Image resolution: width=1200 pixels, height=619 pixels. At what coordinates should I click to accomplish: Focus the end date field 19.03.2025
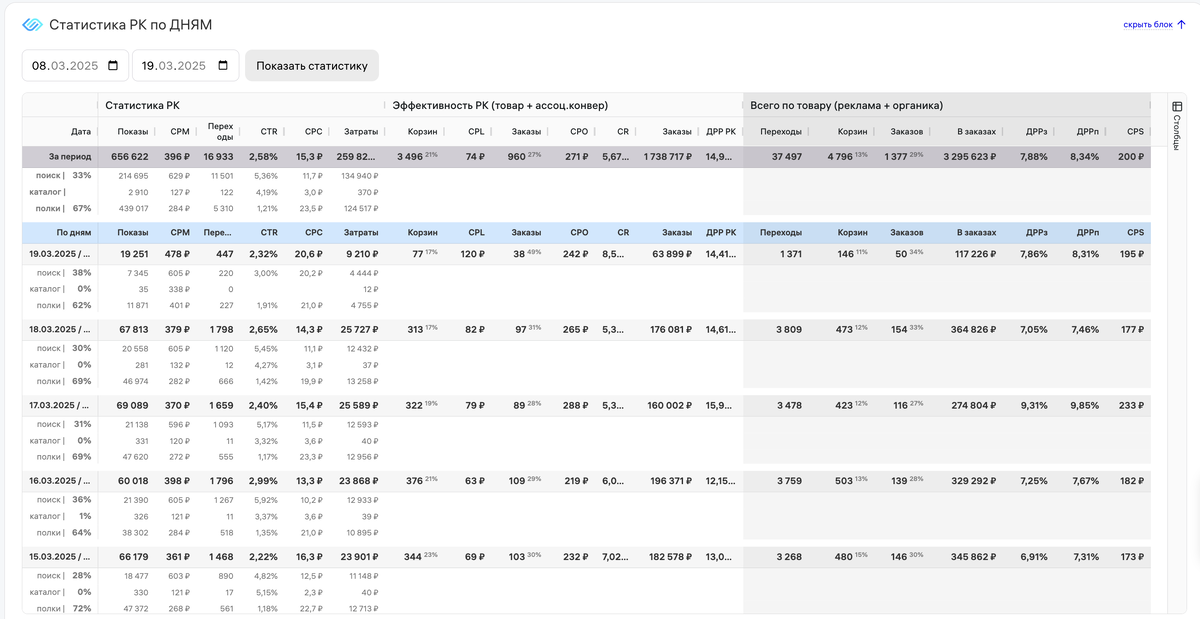(x=185, y=66)
